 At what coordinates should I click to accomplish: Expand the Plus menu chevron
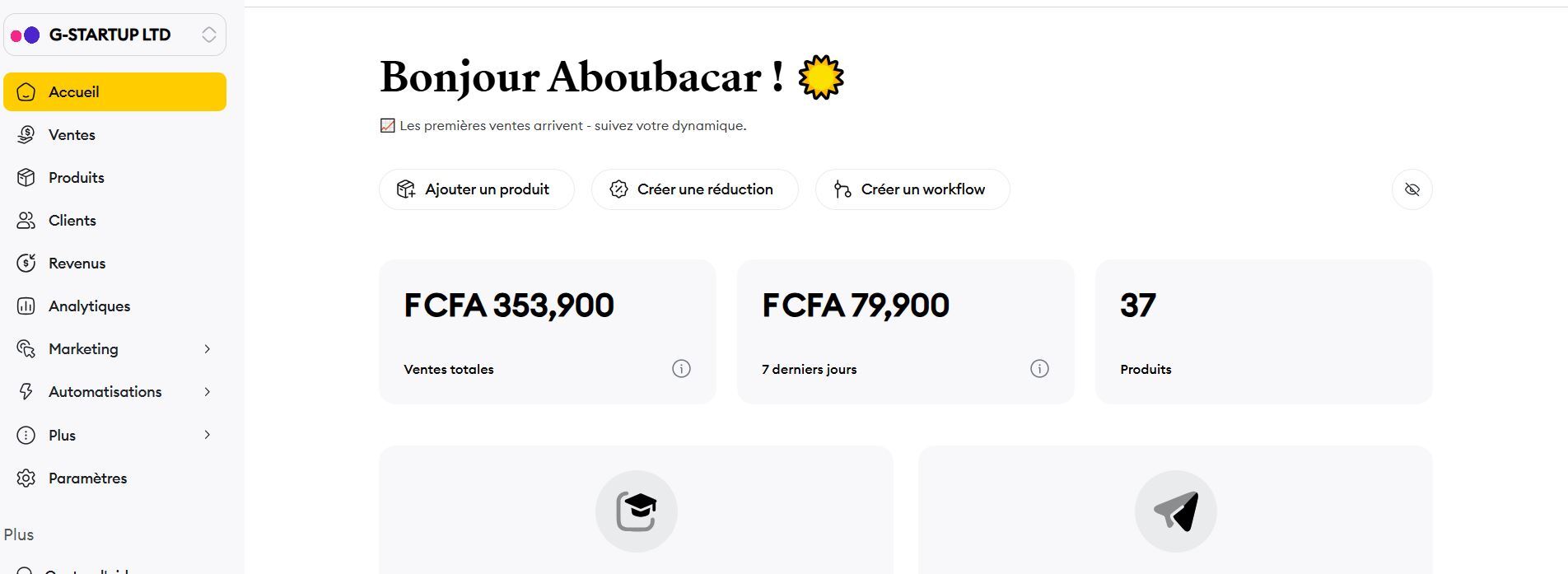[x=208, y=435]
